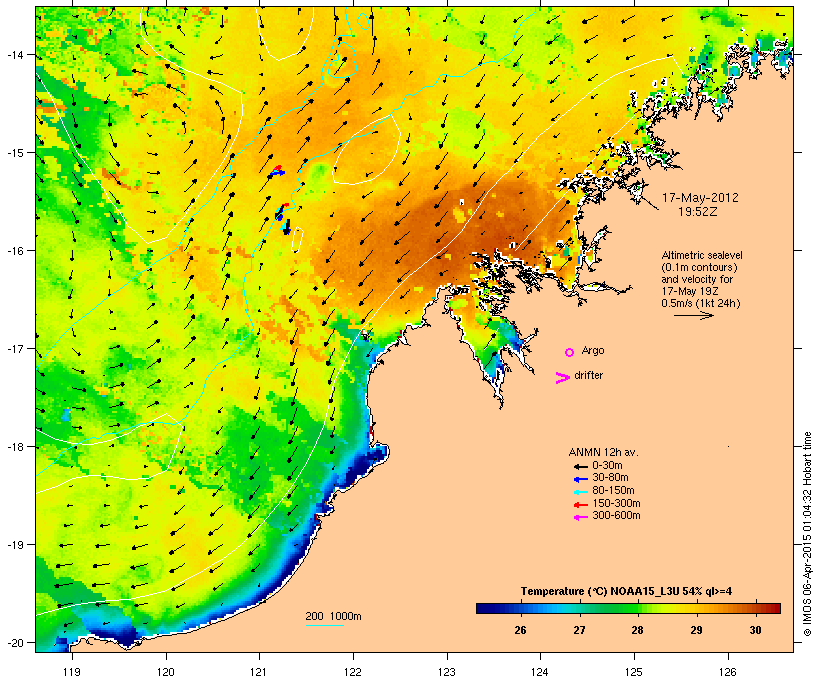Image resolution: width=820 pixels, height=680 pixels.
Task: Click the colorbar at 28 degrees (green)
Action: (637, 608)
